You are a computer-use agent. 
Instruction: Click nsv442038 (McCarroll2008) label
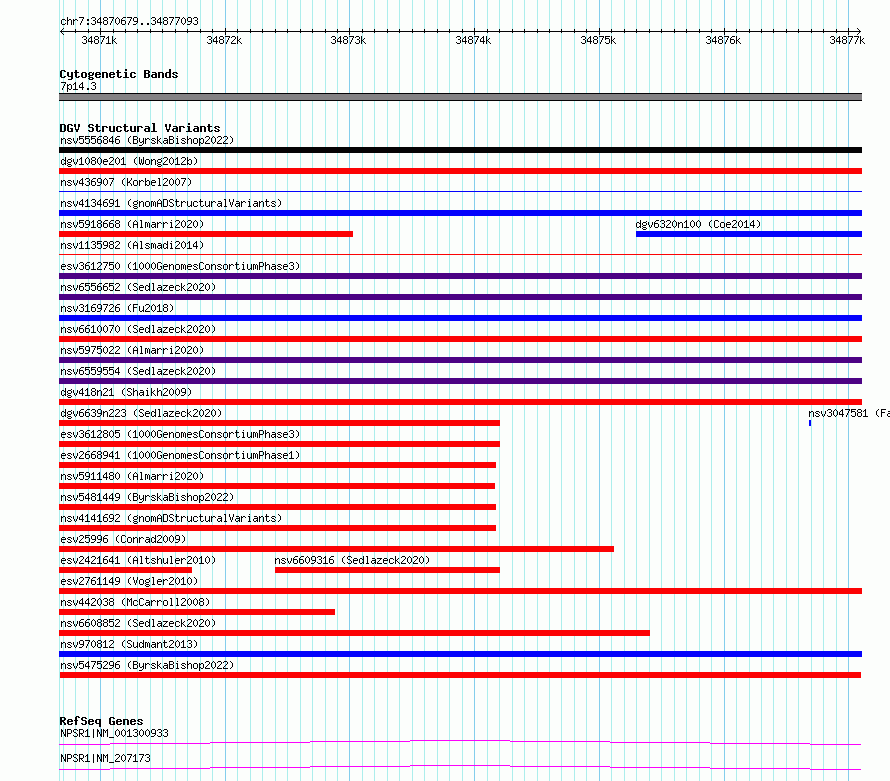[135, 602]
